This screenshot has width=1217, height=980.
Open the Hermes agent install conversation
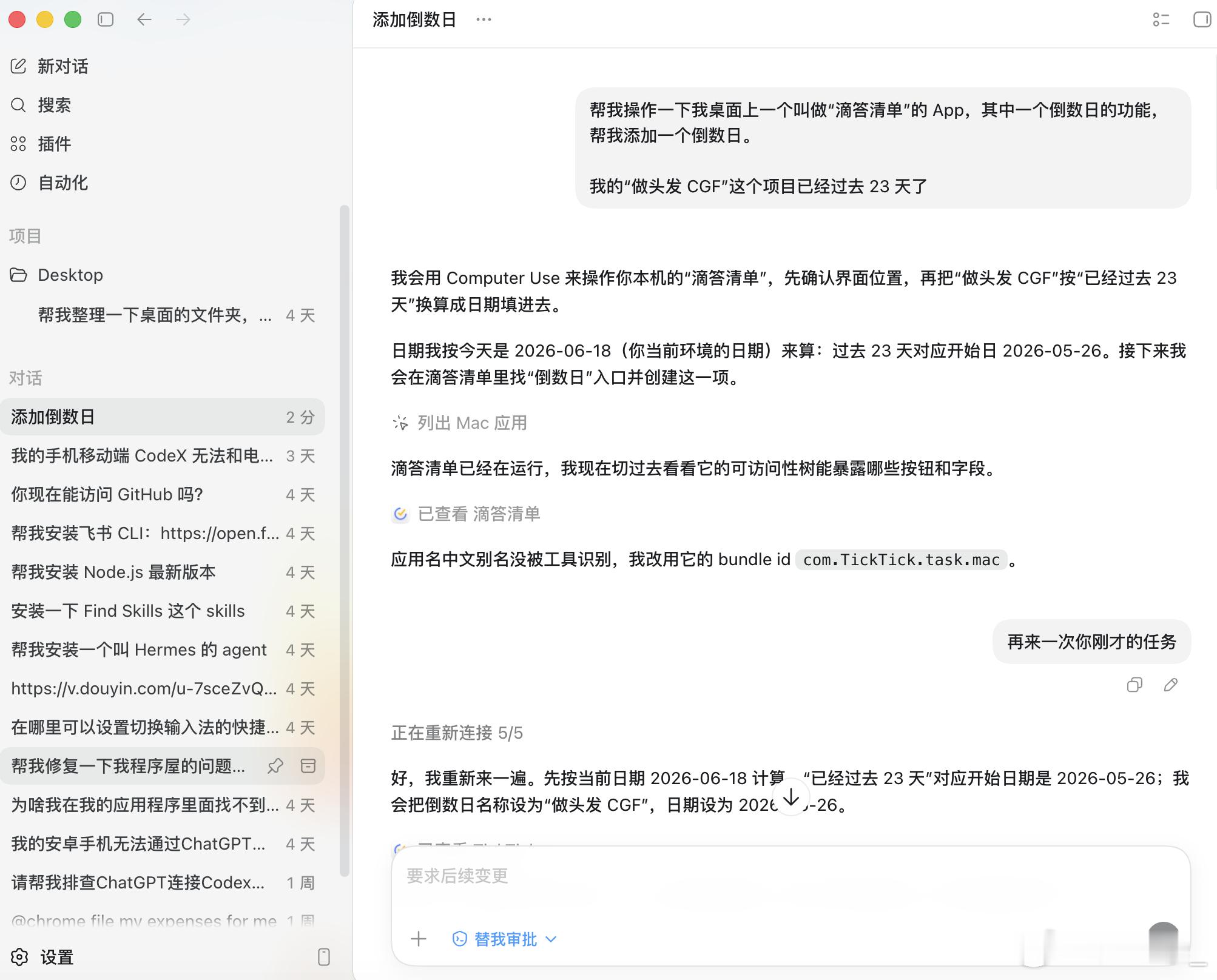[163, 649]
